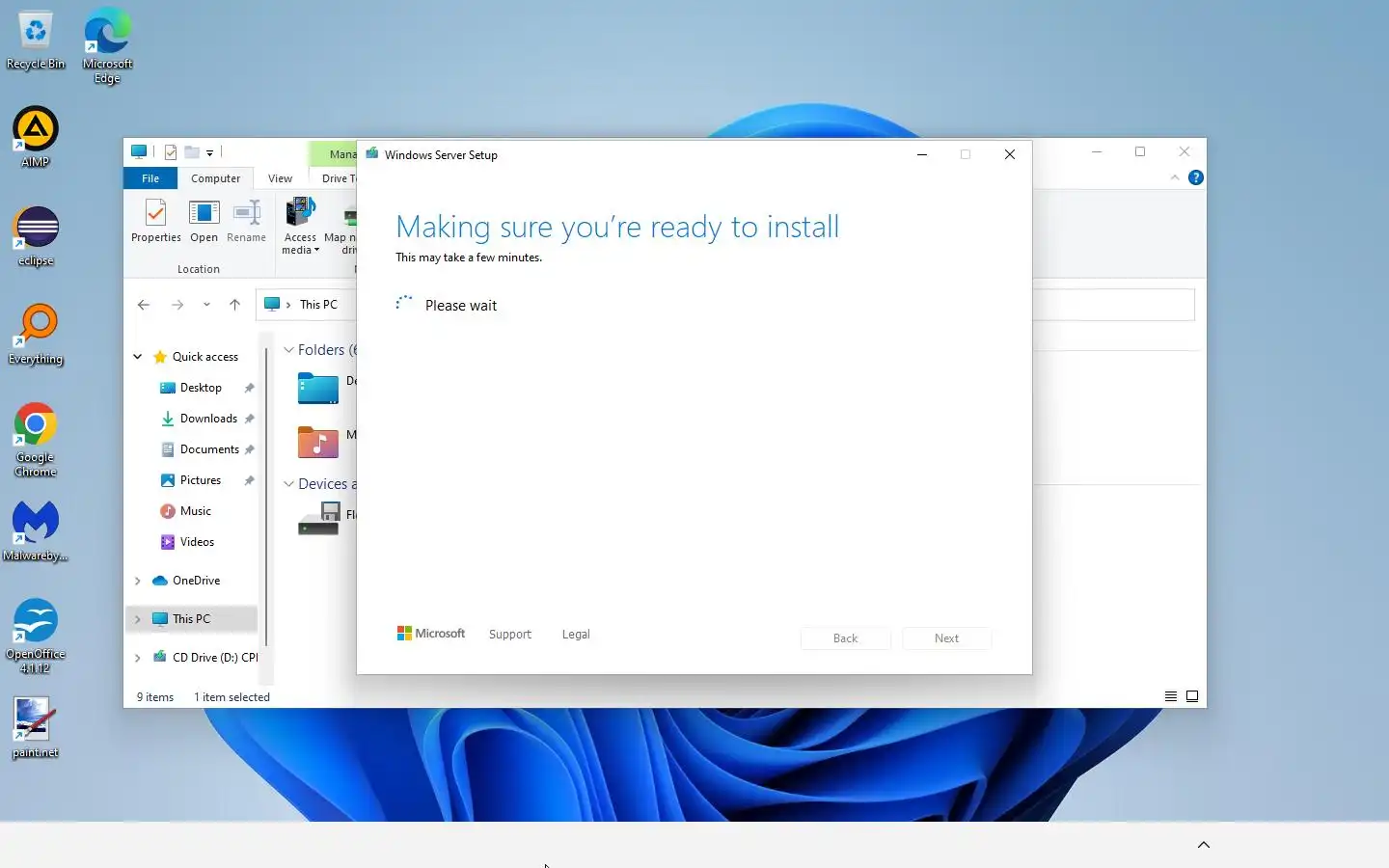Image resolution: width=1389 pixels, height=868 pixels.
Task: Select Pictures in the navigation pane
Action: pos(201,480)
